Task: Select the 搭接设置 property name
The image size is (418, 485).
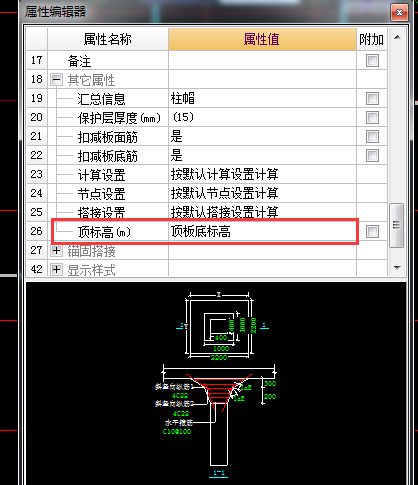Action: point(101,213)
